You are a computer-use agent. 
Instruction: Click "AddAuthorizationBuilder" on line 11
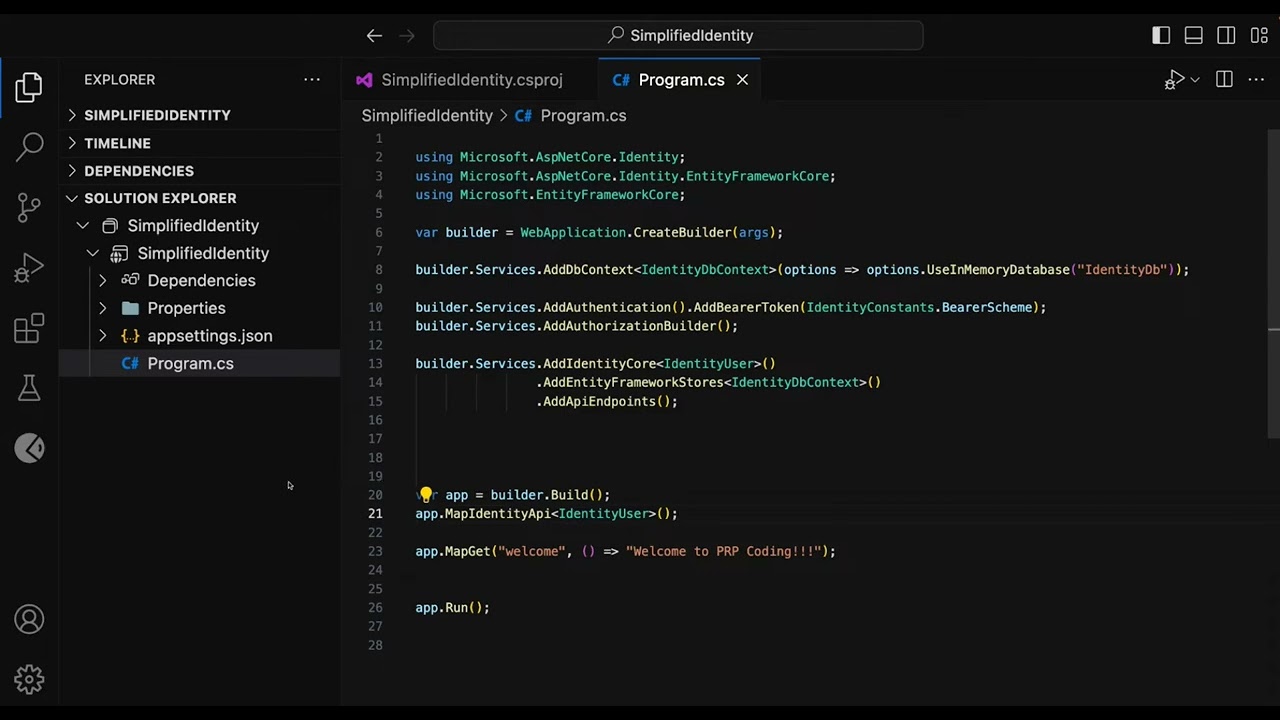[629, 326]
